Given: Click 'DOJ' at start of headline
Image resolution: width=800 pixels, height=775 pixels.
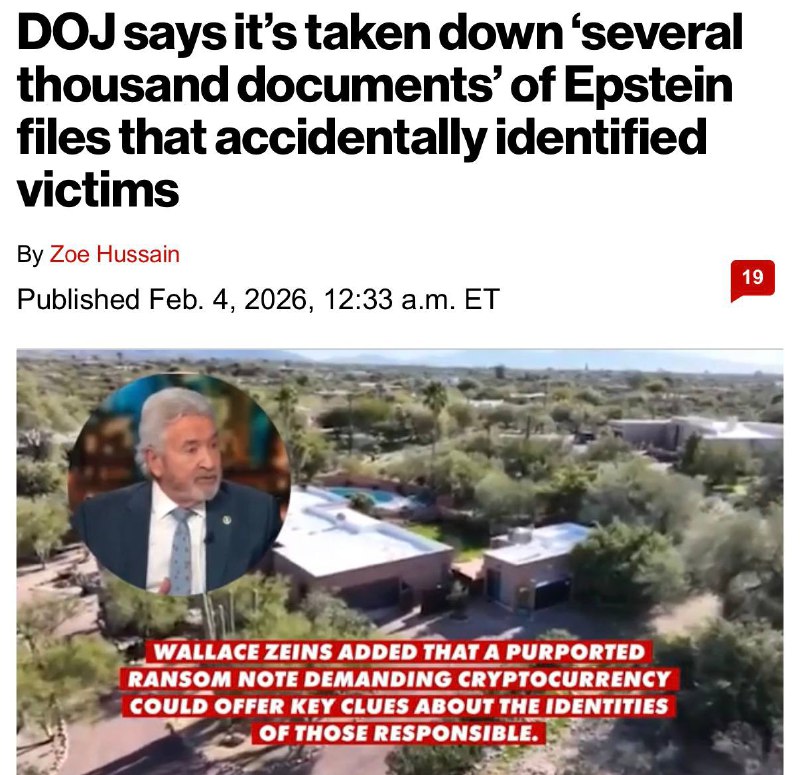Looking at the screenshot, I should pos(65,32).
